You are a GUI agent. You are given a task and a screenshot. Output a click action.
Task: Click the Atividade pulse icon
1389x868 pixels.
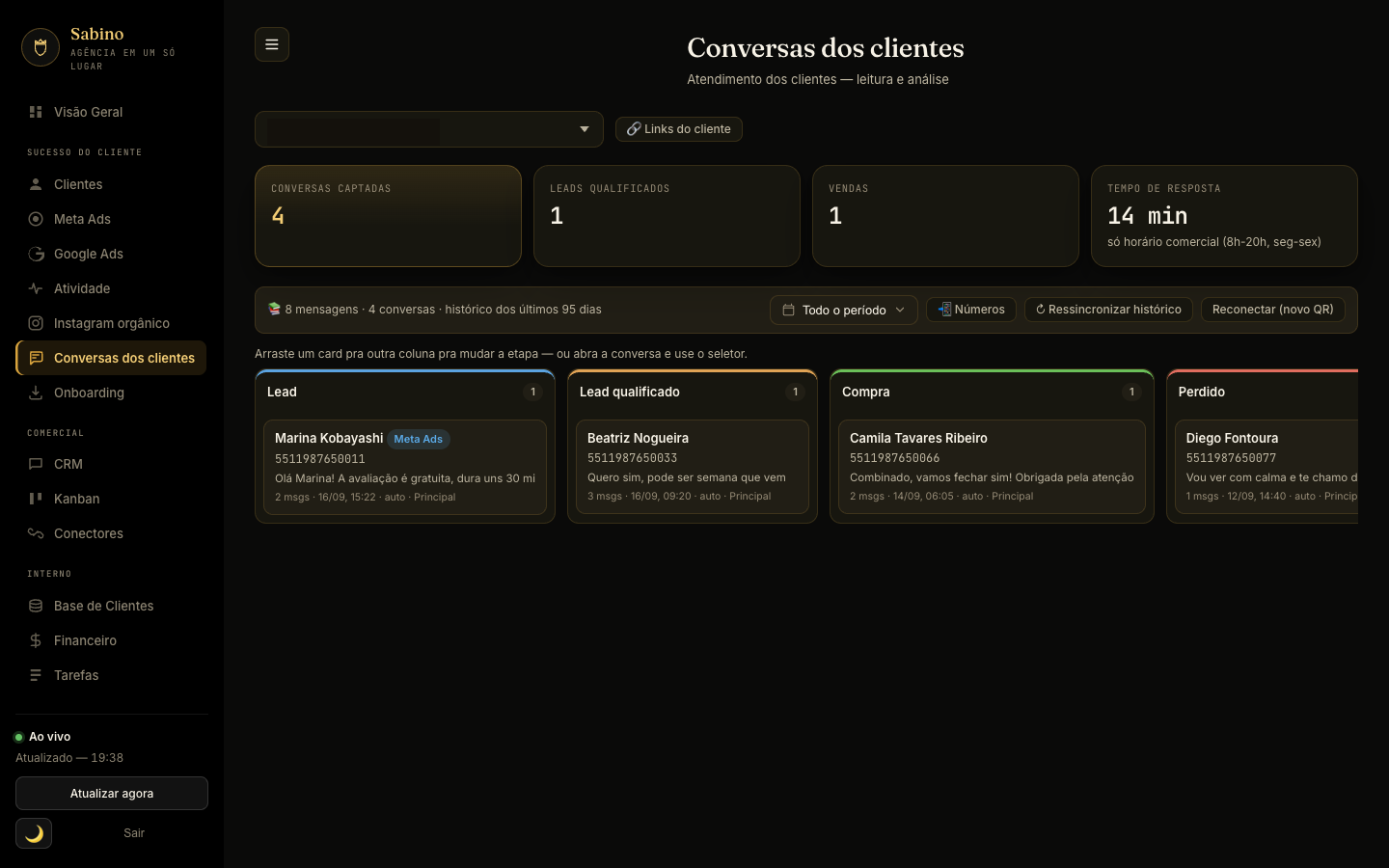[x=36, y=288]
